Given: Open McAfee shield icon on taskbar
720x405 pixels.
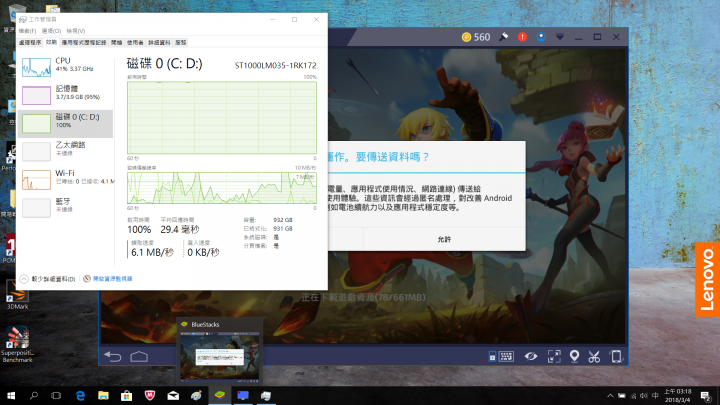Looking at the screenshot, I should (x=150, y=395).
